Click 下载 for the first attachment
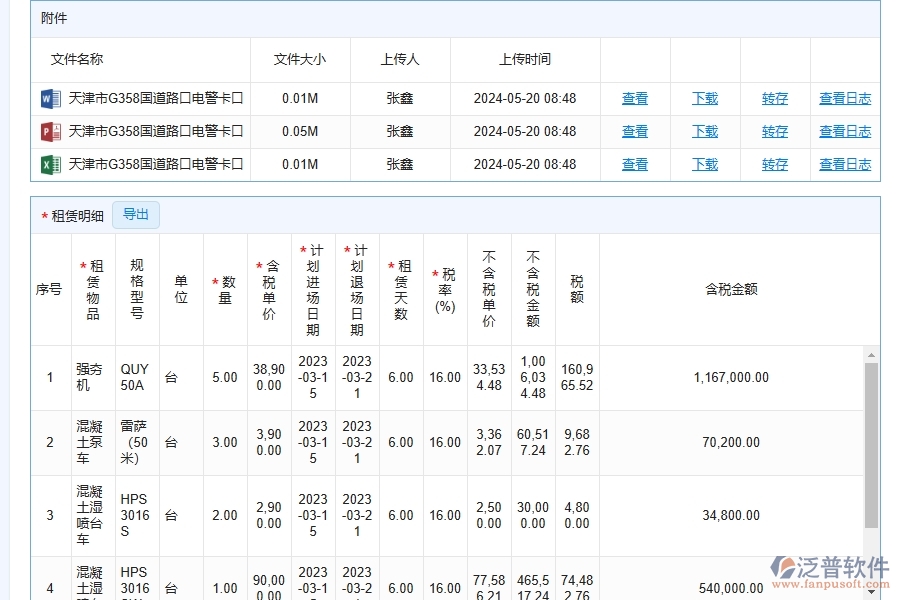Image resolution: width=900 pixels, height=600 pixels. (704, 99)
